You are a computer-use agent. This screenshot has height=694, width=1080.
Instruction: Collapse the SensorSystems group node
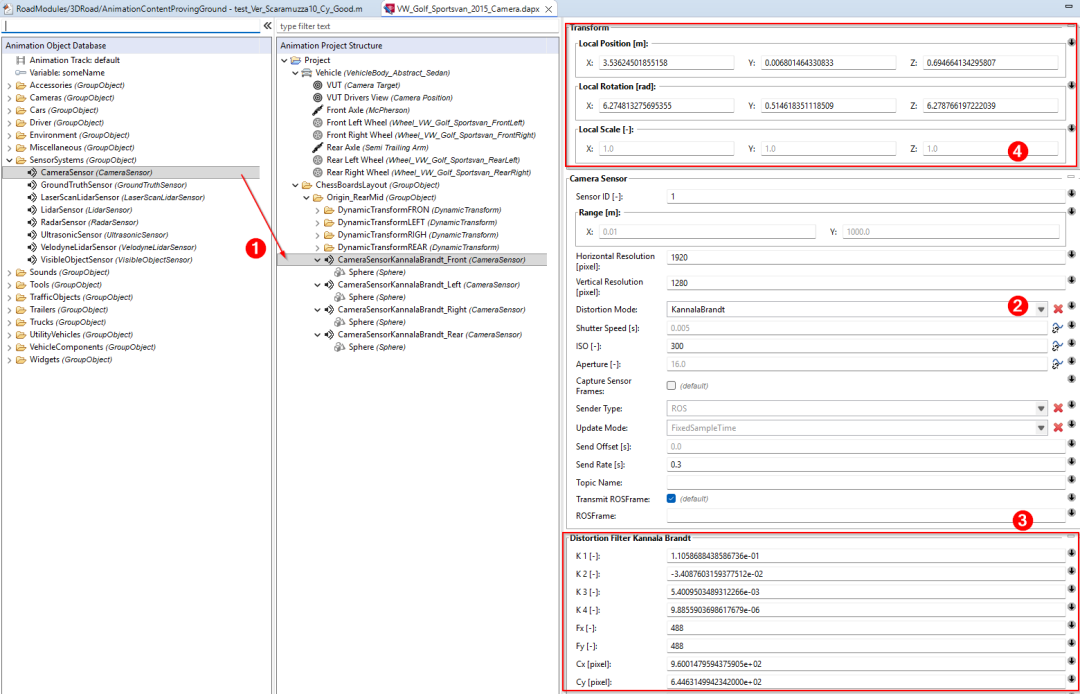point(9,160)
